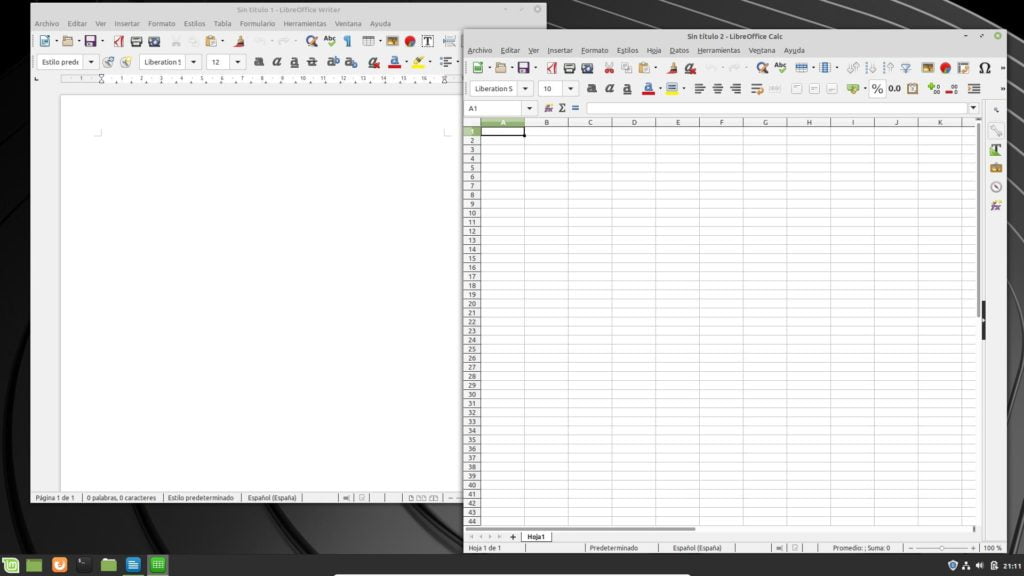Clone formatting with paintbrush in Calc
The height and width of the screenshot is (576, 1024).
coord(672,68)
